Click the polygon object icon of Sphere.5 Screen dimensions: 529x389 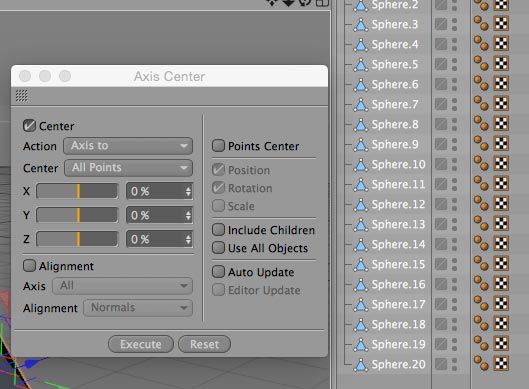tap(361, 64)
